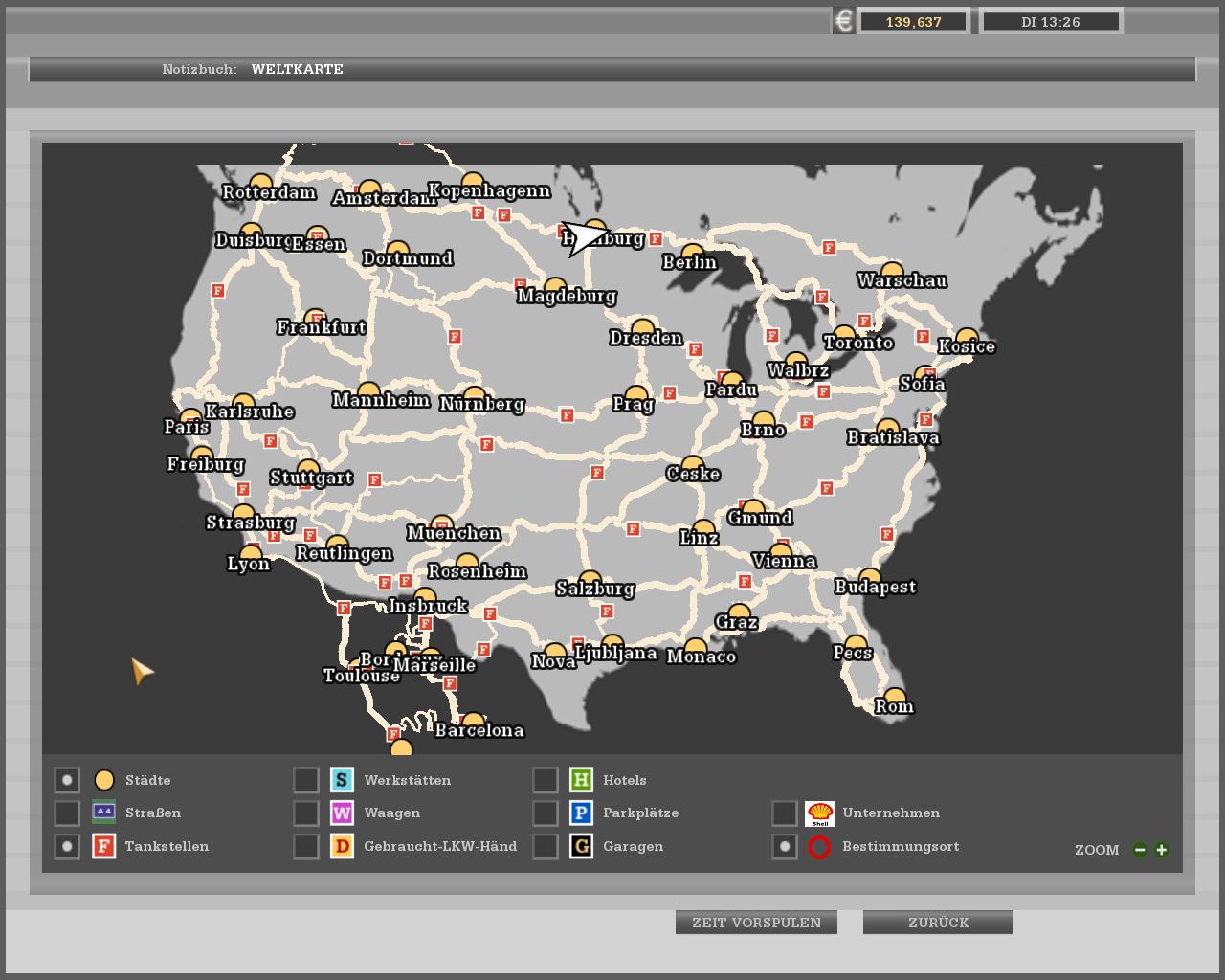
Task: Click the Berlin city marker on map
Action: click(692, 255)
